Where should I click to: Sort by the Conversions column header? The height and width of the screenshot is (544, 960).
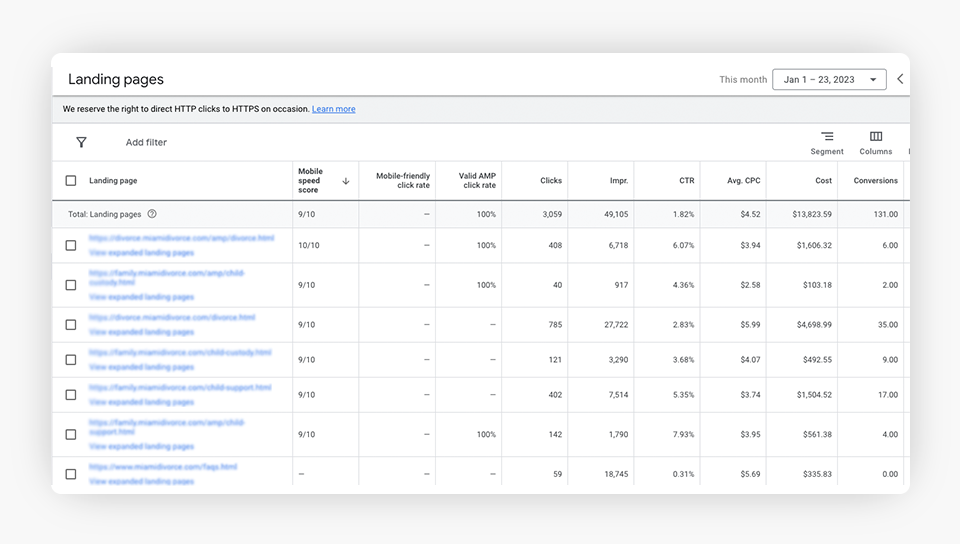pyautogui.click(x=875, y=181)
